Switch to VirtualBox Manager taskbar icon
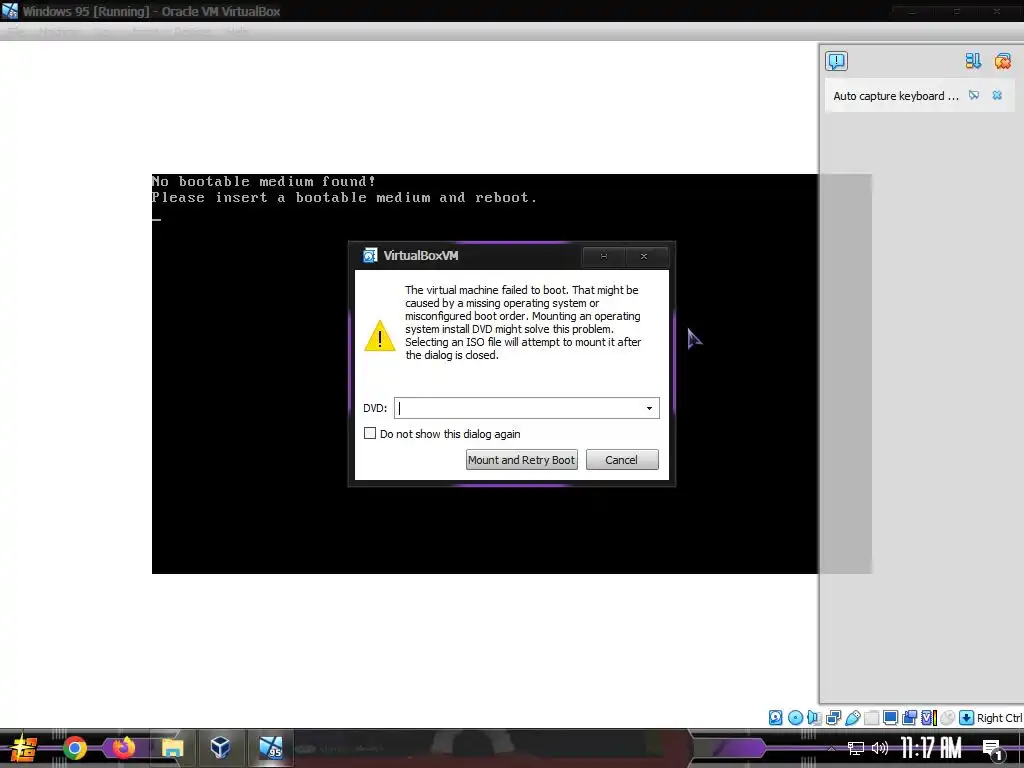The image size is (1024, 768). [220, 748]
